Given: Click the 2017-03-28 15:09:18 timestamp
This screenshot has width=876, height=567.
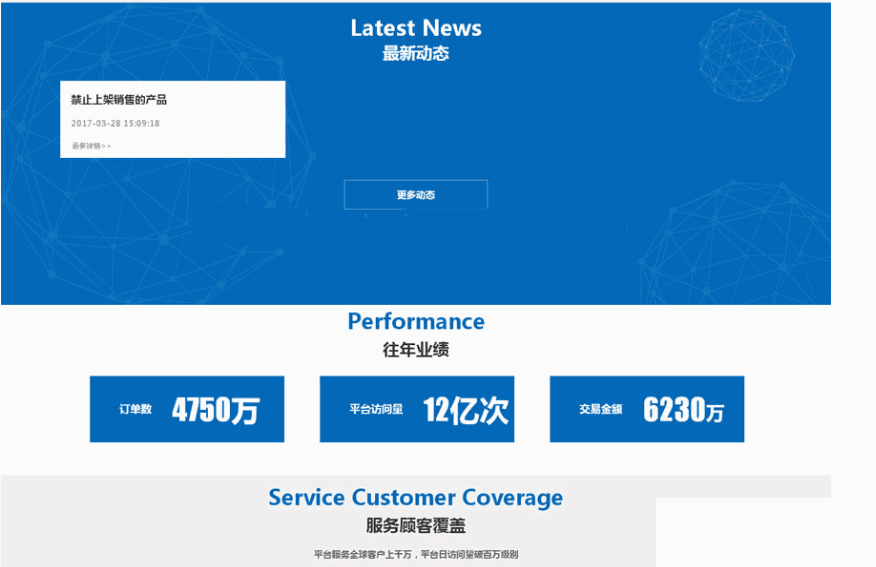Looking at the screenshot, I should (115, 124).
